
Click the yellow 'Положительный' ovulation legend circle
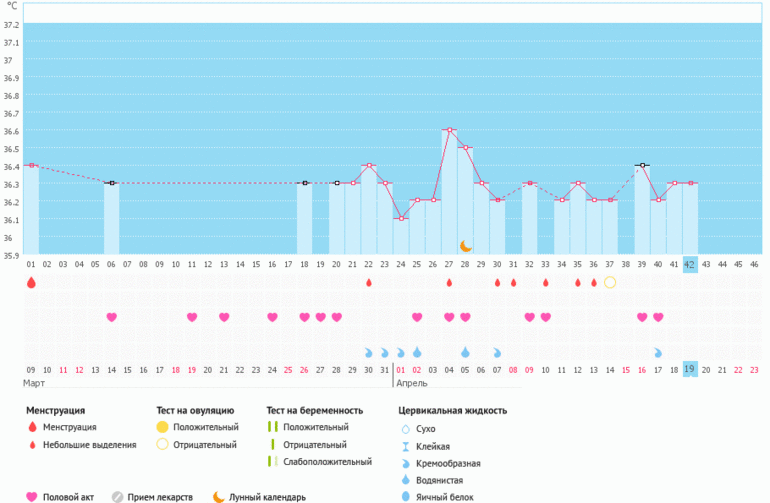(x=163, y=427)
